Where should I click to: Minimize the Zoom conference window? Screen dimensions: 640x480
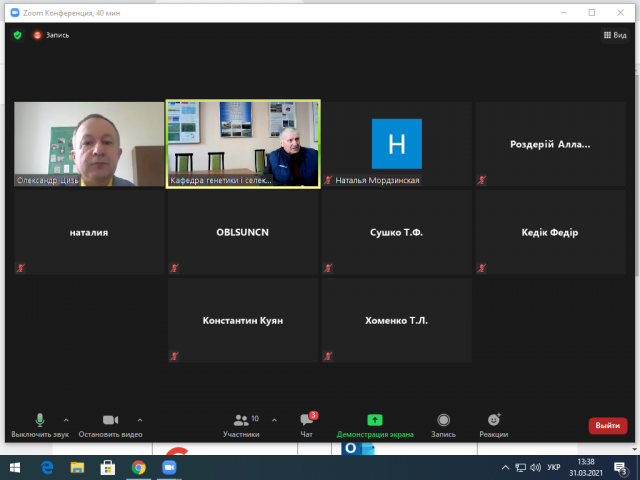click(x=564, y=13)
